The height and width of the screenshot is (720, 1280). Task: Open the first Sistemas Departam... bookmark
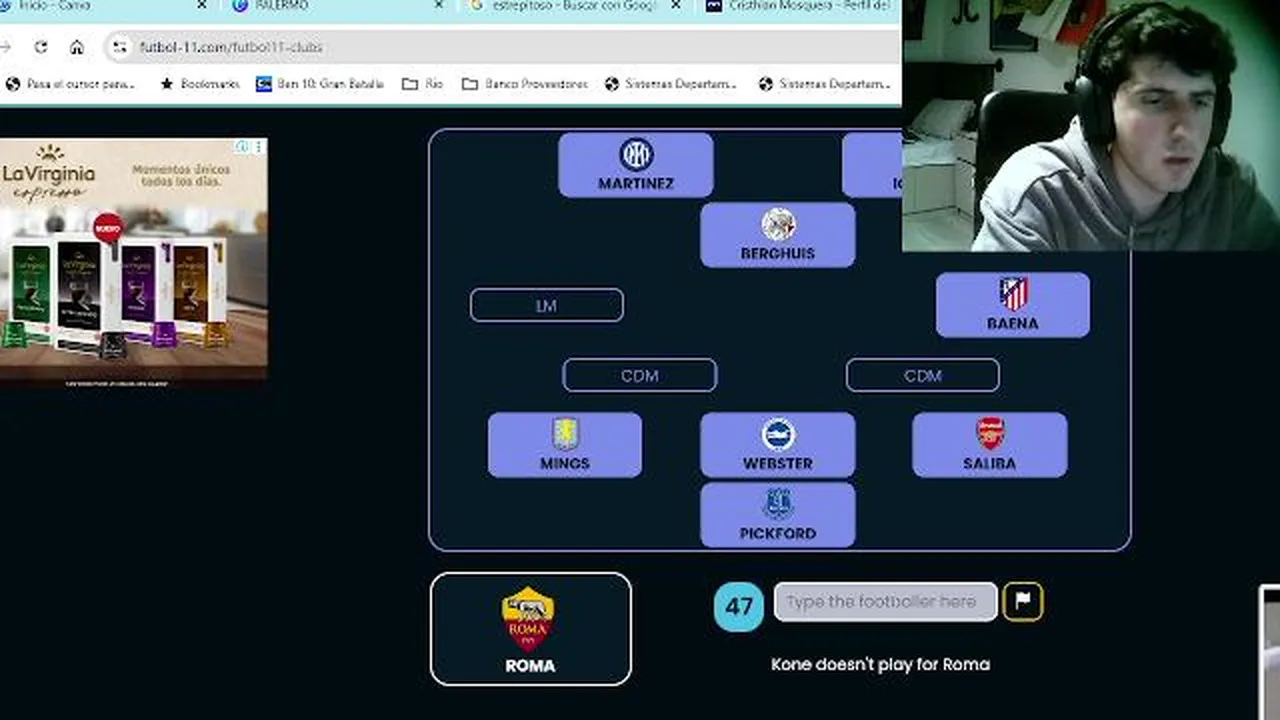[671, 84]
